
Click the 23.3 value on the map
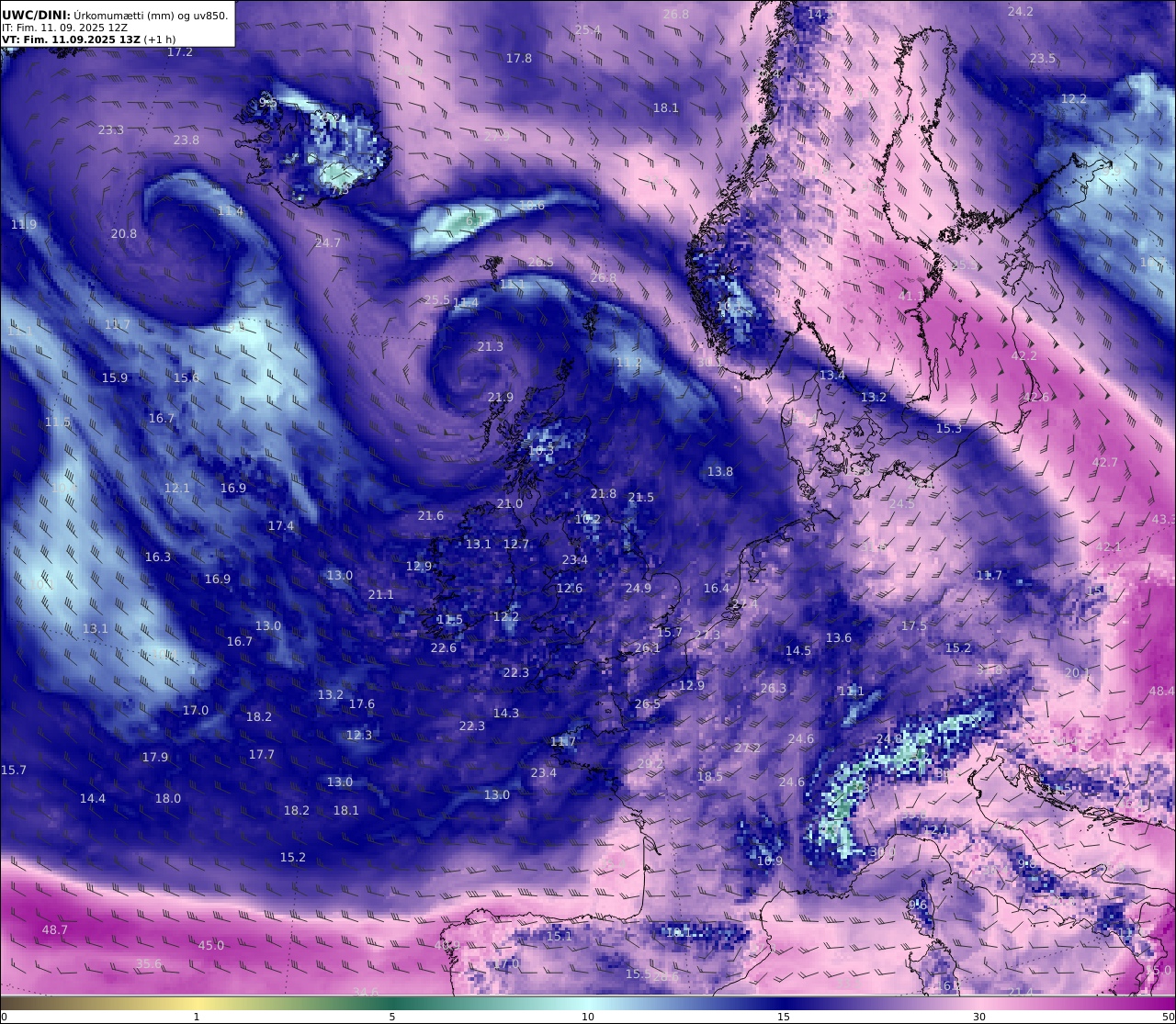111,130
